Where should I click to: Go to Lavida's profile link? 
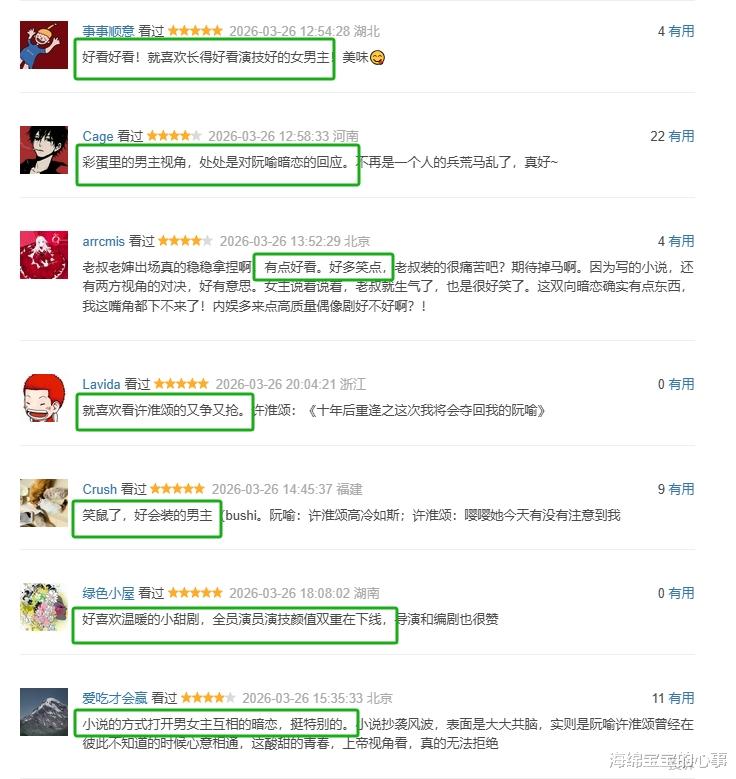[101, 384]
